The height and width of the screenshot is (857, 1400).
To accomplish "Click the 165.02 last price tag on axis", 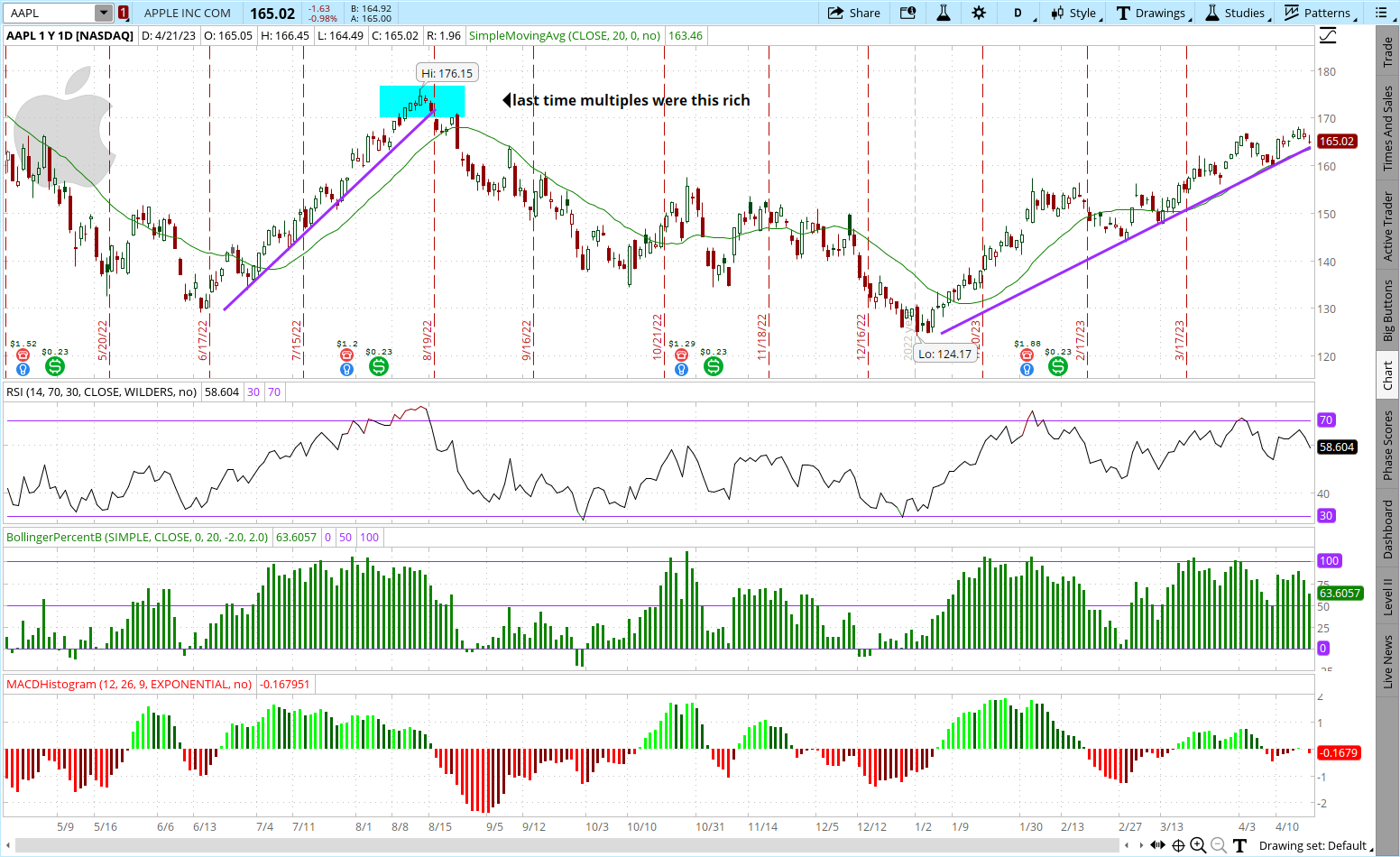I will point(1337,141).
